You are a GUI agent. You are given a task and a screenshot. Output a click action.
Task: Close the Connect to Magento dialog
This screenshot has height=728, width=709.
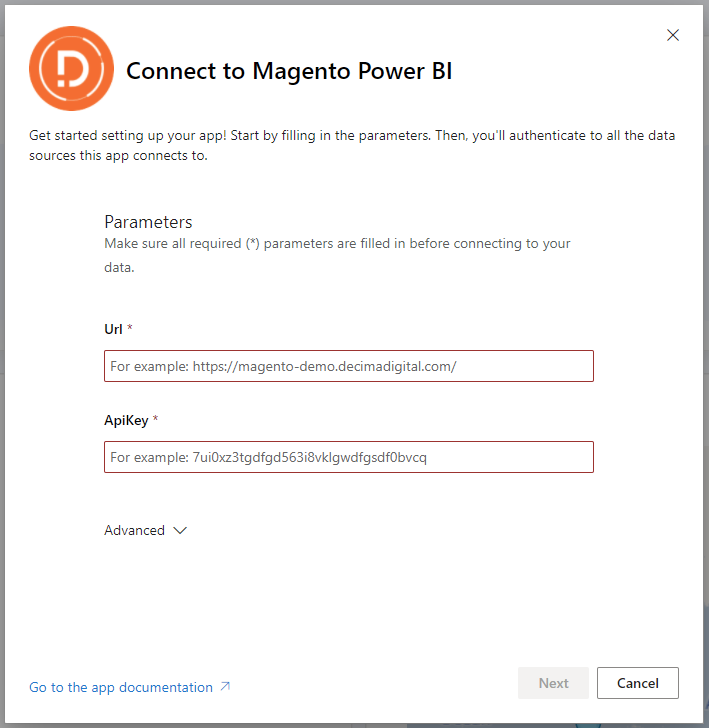(x=673, y=35)
